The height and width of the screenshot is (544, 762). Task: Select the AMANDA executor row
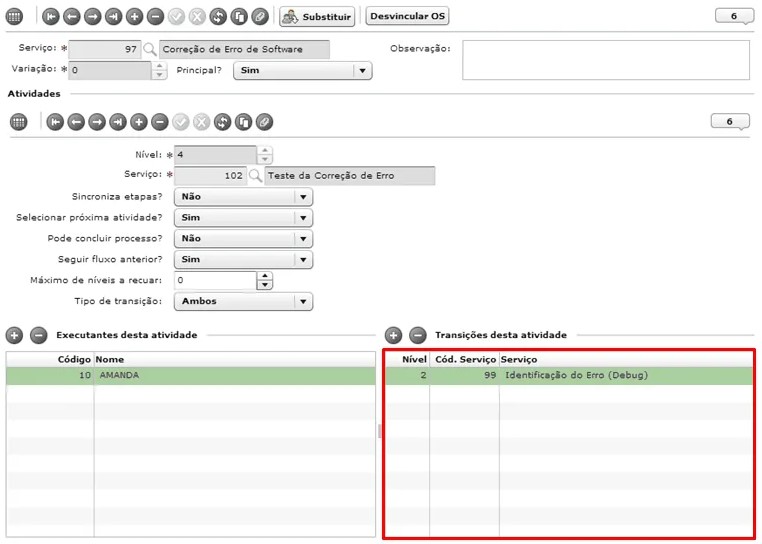coord(190,376)
